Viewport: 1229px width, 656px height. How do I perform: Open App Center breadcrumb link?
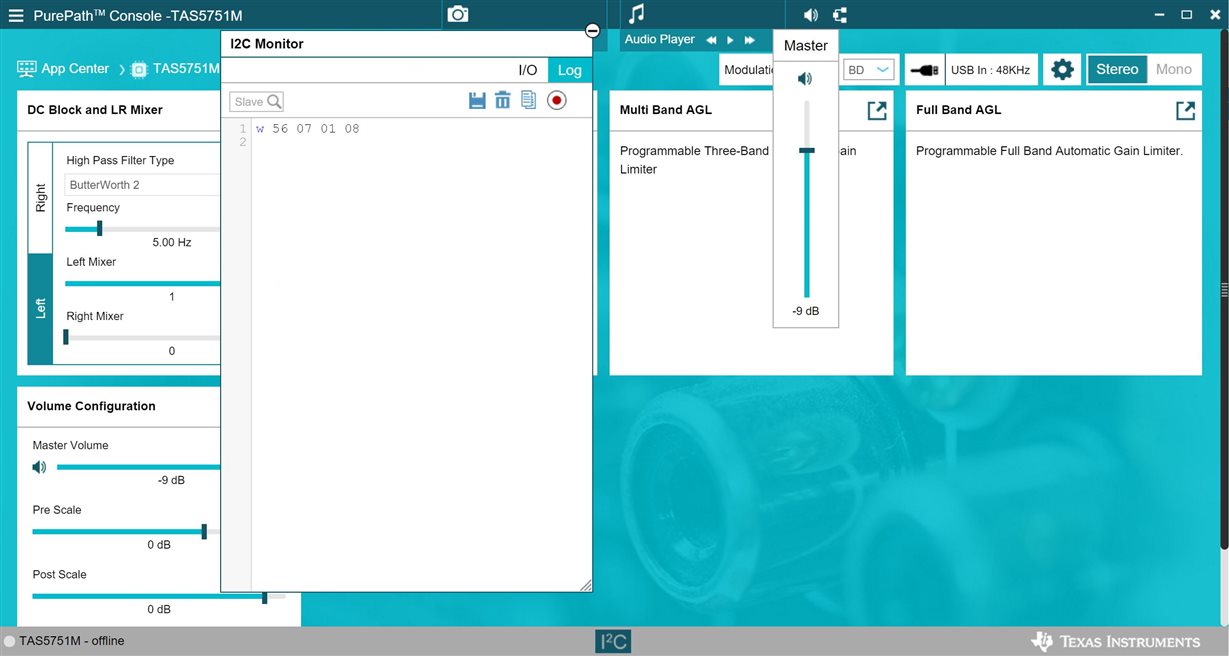coord(75,69)
